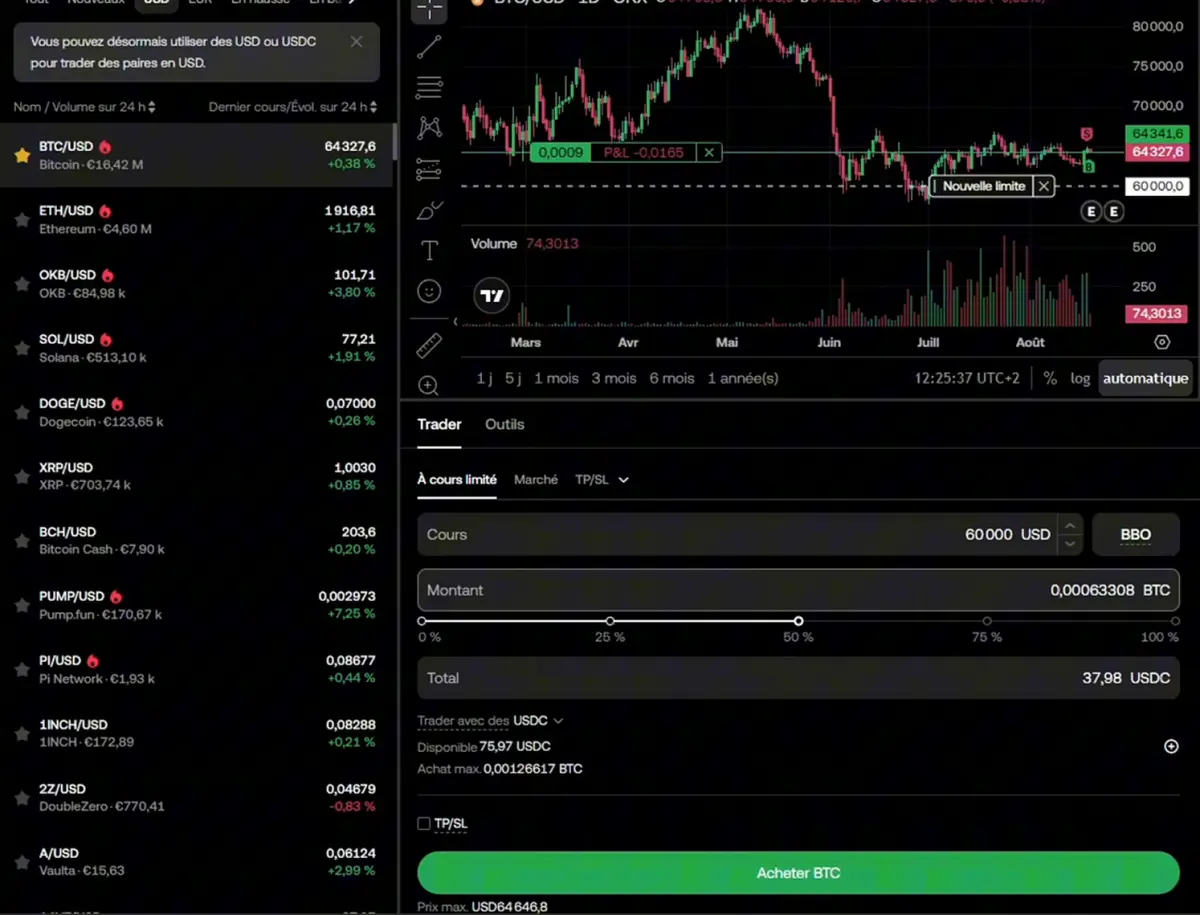Favorite ETH/USD with its star
Image resolution: width=1200 pixels, height=915 pixels.
[x=21, y=220]
